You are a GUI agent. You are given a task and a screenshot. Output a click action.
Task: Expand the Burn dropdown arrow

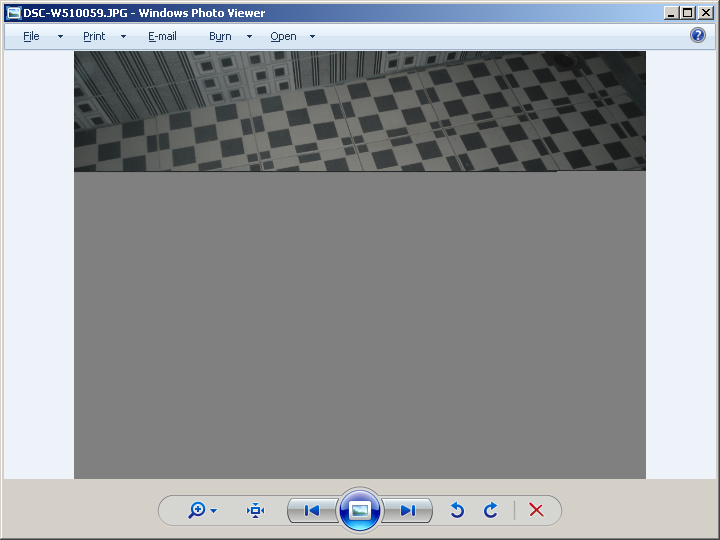click(249, 36)
